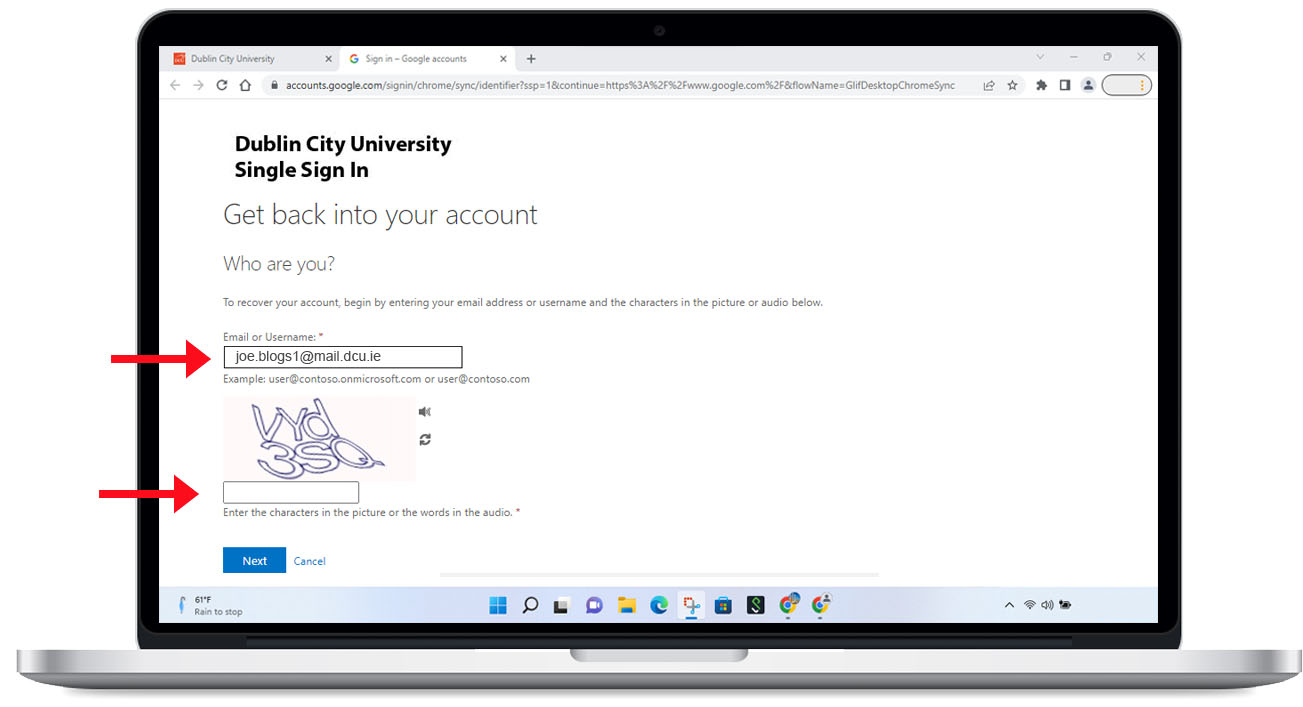Click the CAPTCHA characters input box
1303x707 pixels.
(x=291, y=492)
